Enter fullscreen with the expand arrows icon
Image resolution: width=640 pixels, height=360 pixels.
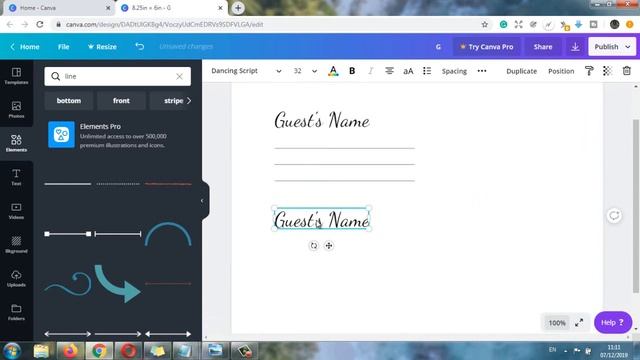coord(579,323)
